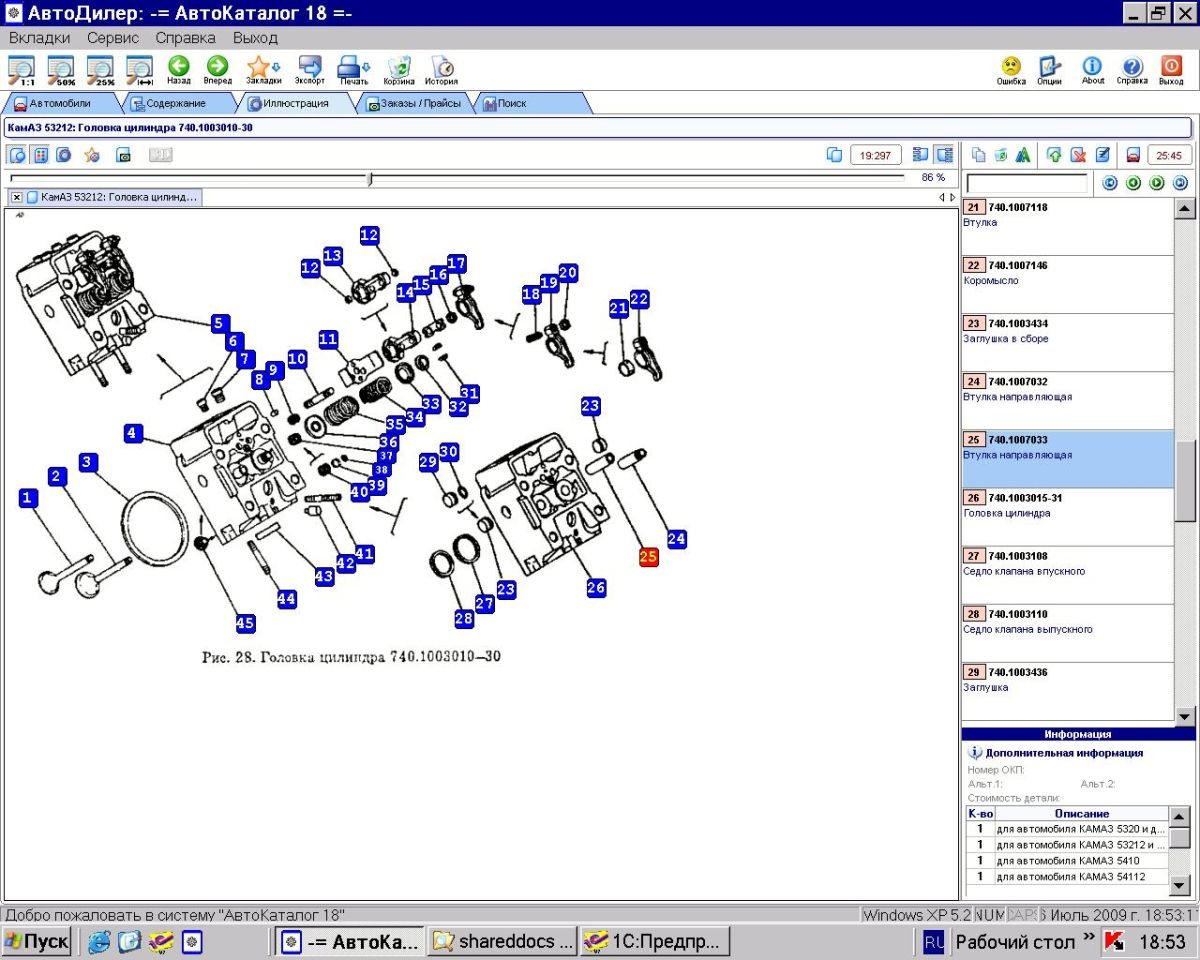Click the parts list scrollbar down arrow
This screenshot has width=1200, height=960.
click(1185, 715)
